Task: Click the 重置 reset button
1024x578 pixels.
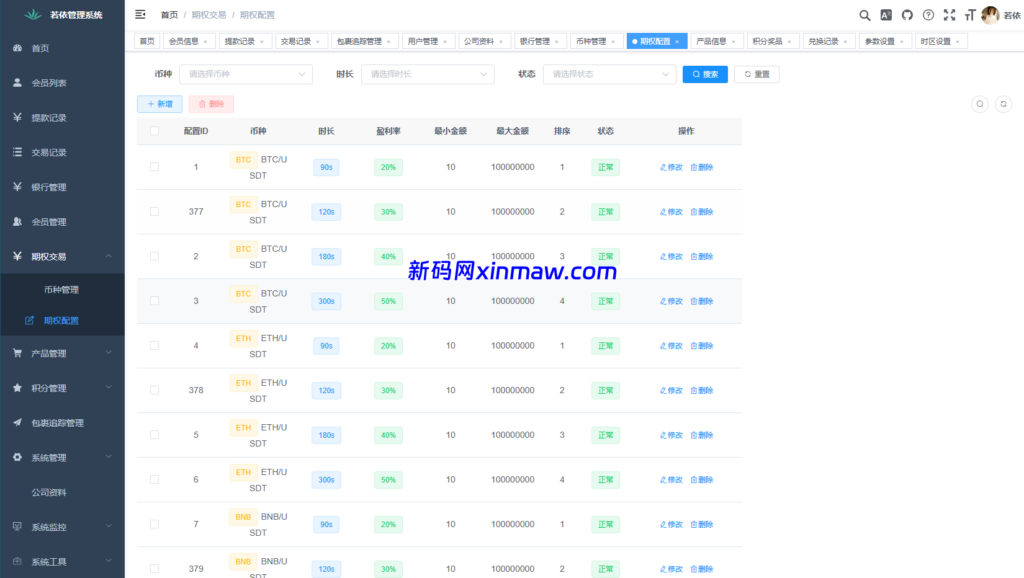Action: tap(757, 74)
